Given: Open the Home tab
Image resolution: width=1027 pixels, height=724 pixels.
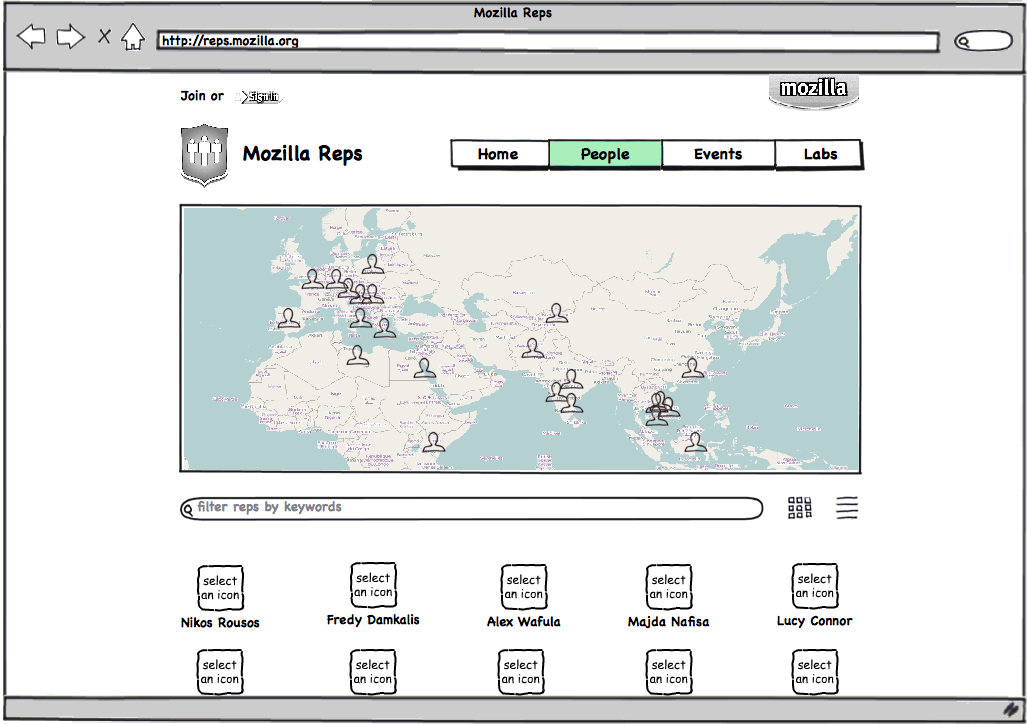Looking at the screenshot, I should click(499, 155).
